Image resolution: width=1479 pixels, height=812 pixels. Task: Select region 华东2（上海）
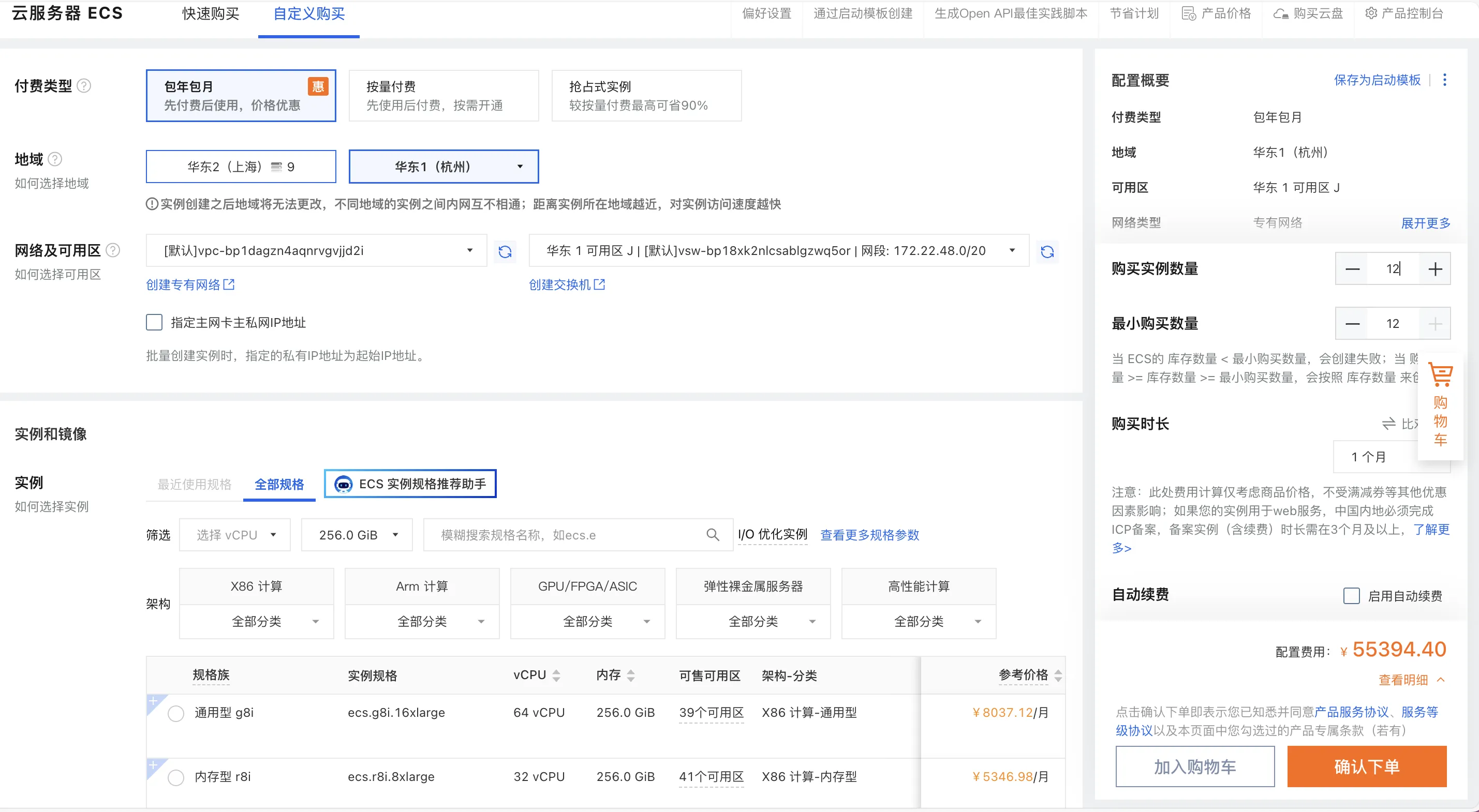pyautogui.click(x=241, y=167)
